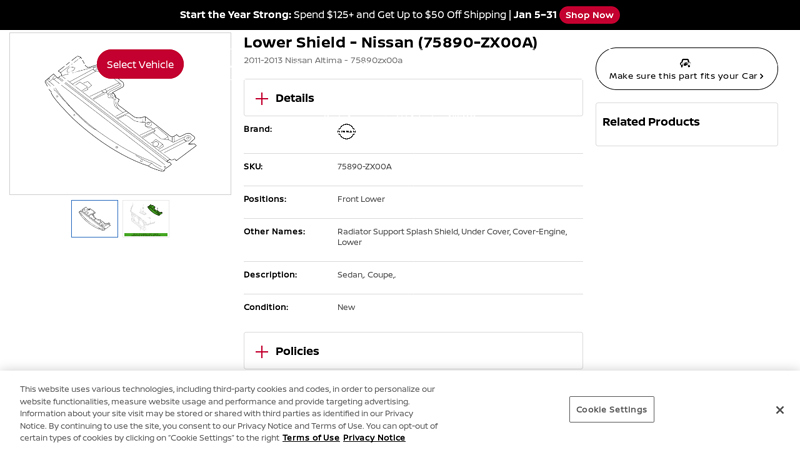Screen dimensions: 800x450
Task: Click the SKU value 75890-ZX00A
Action: tap(364, 167)
